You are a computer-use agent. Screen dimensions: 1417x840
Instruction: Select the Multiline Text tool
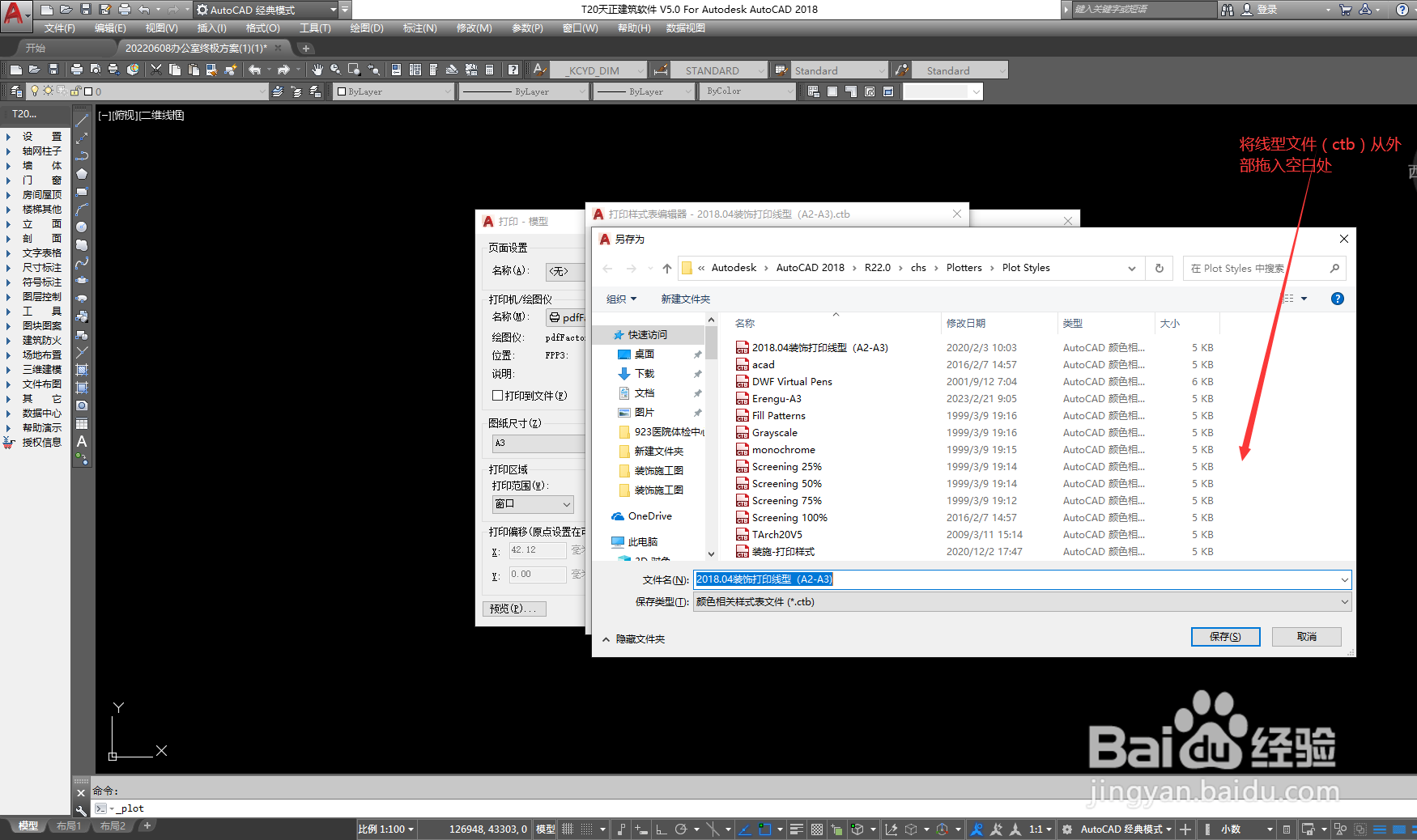82,442
